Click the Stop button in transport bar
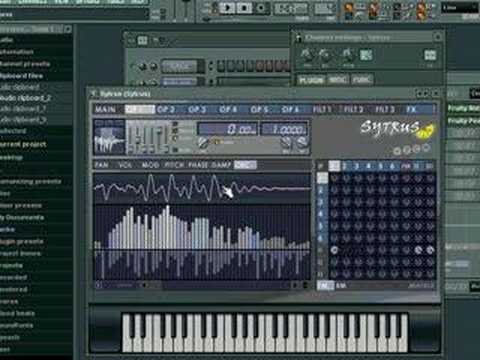 pyautogui.click(x=244, y=8)
